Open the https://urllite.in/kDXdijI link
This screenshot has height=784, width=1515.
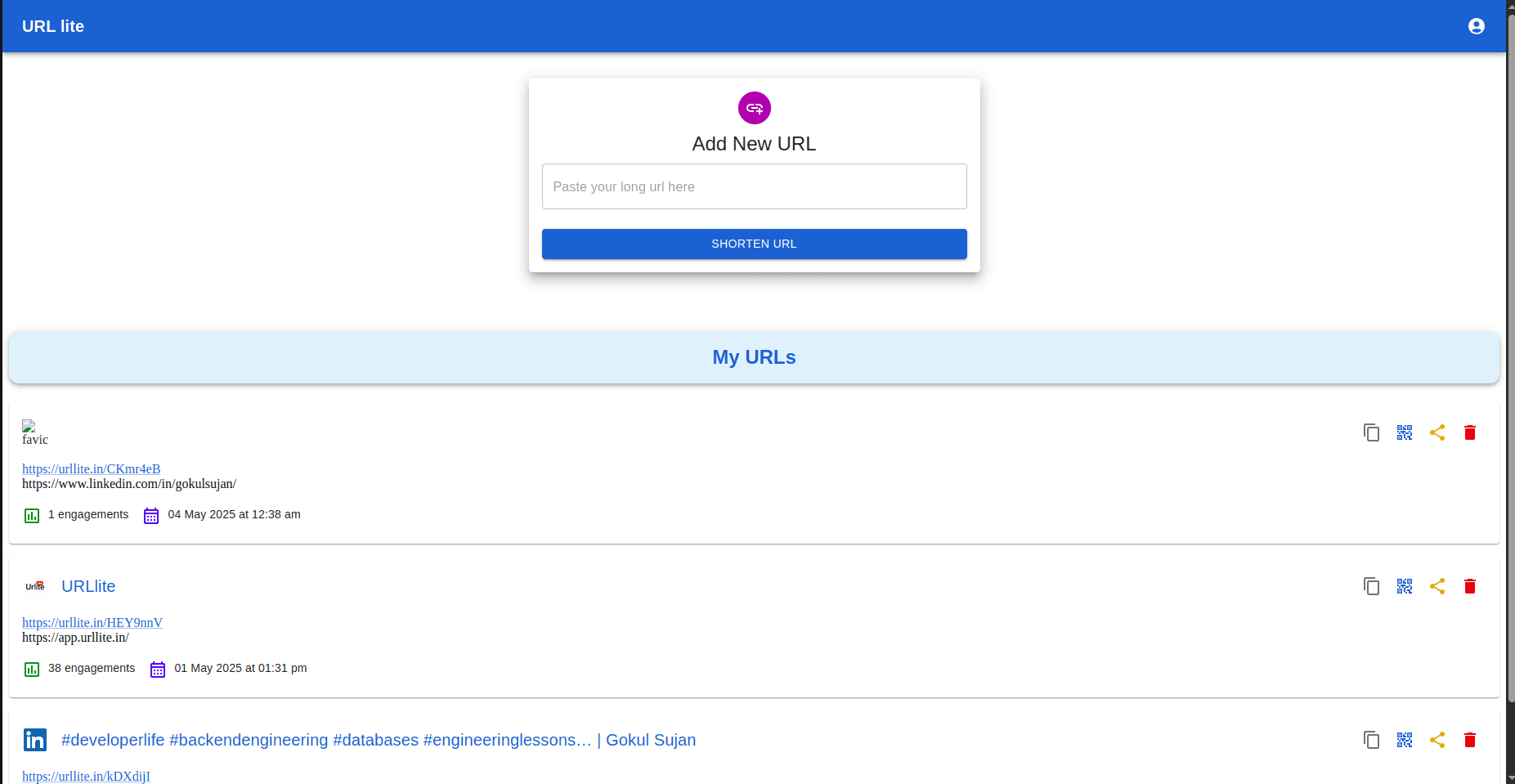(x=86, y=776)
